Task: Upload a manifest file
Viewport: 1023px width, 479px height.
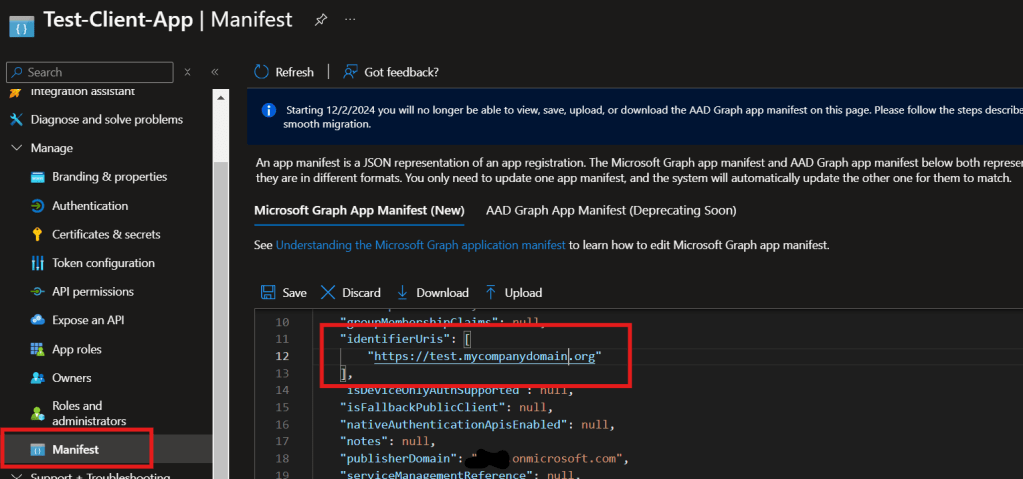Action: pos(513,293)
